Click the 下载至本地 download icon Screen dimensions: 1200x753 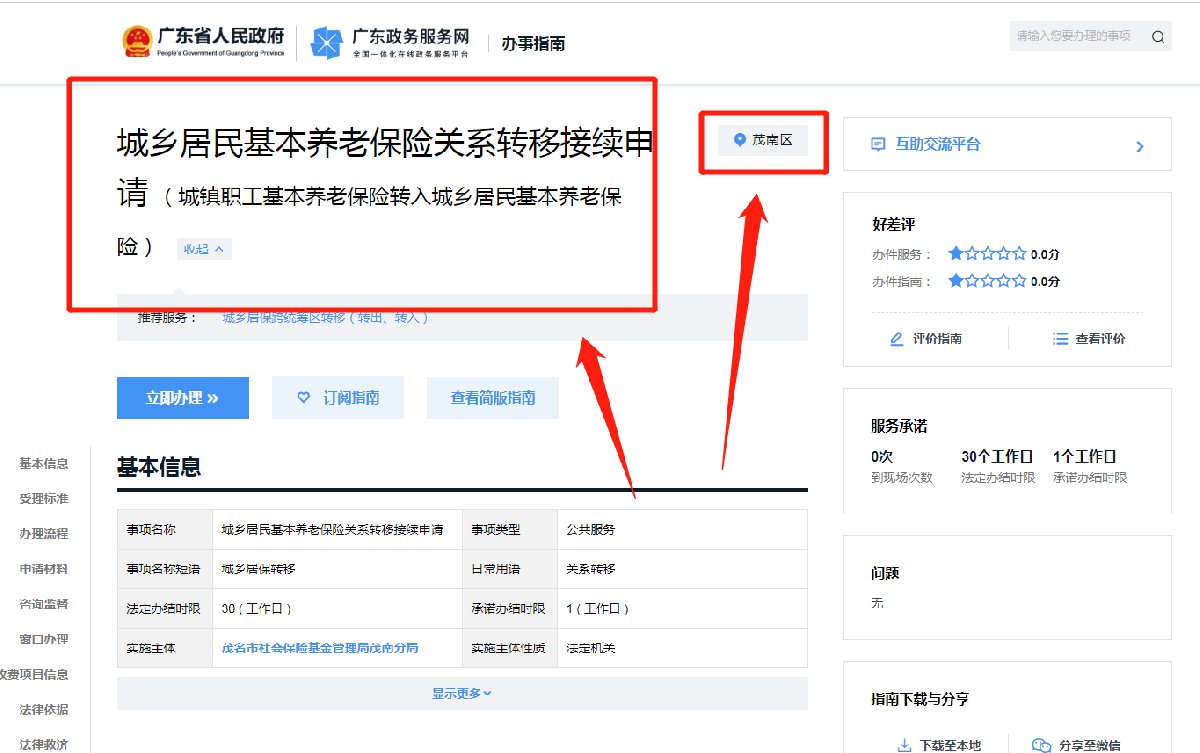tap(904, 745)
